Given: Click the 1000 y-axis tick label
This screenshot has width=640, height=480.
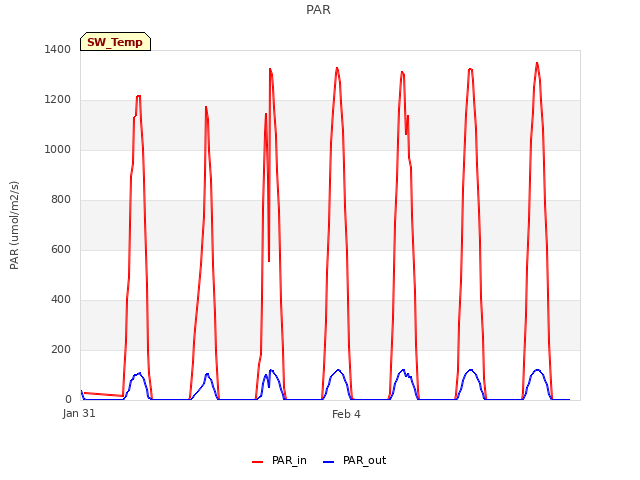Looking at the screenshot, I should coord(58,149).
